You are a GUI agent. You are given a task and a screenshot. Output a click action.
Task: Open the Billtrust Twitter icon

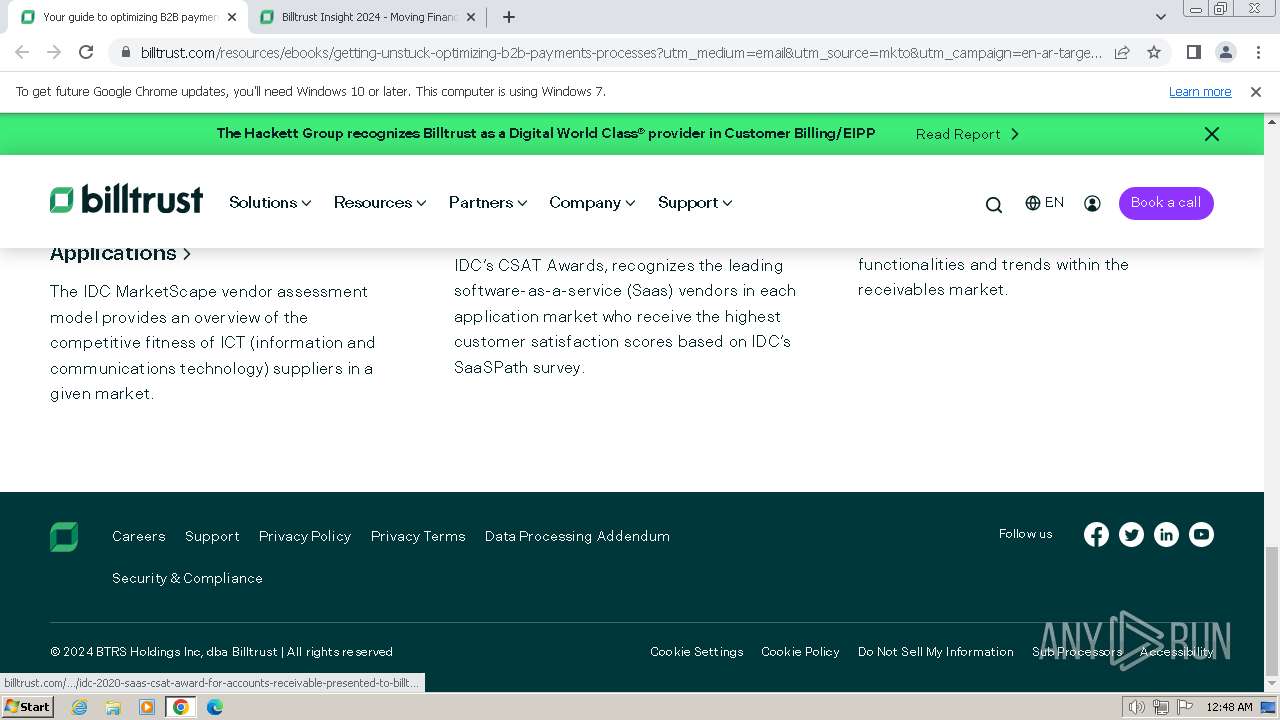pyautogui.click(x=1131, y=535)
